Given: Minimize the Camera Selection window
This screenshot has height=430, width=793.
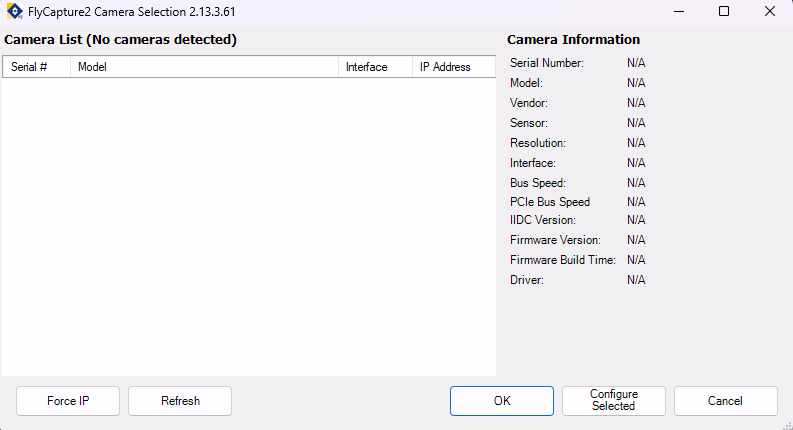Looking at the screenshot, I should [678, 12].
